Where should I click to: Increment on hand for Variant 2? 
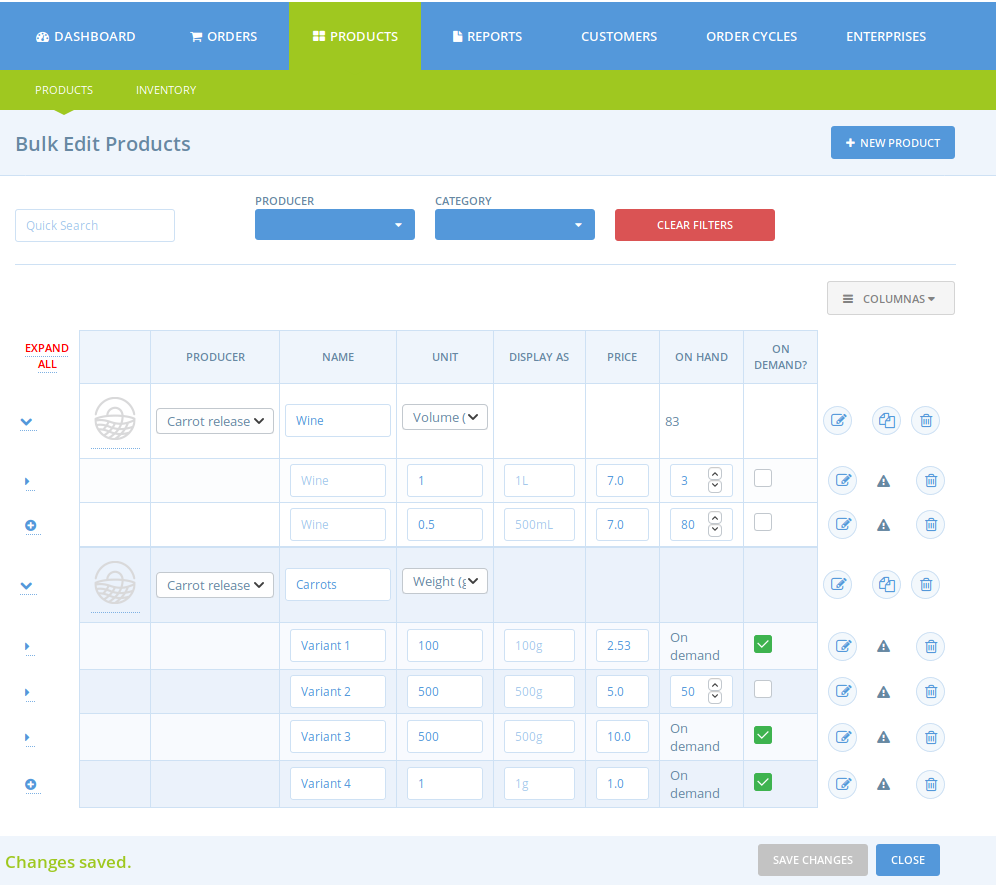715,685
